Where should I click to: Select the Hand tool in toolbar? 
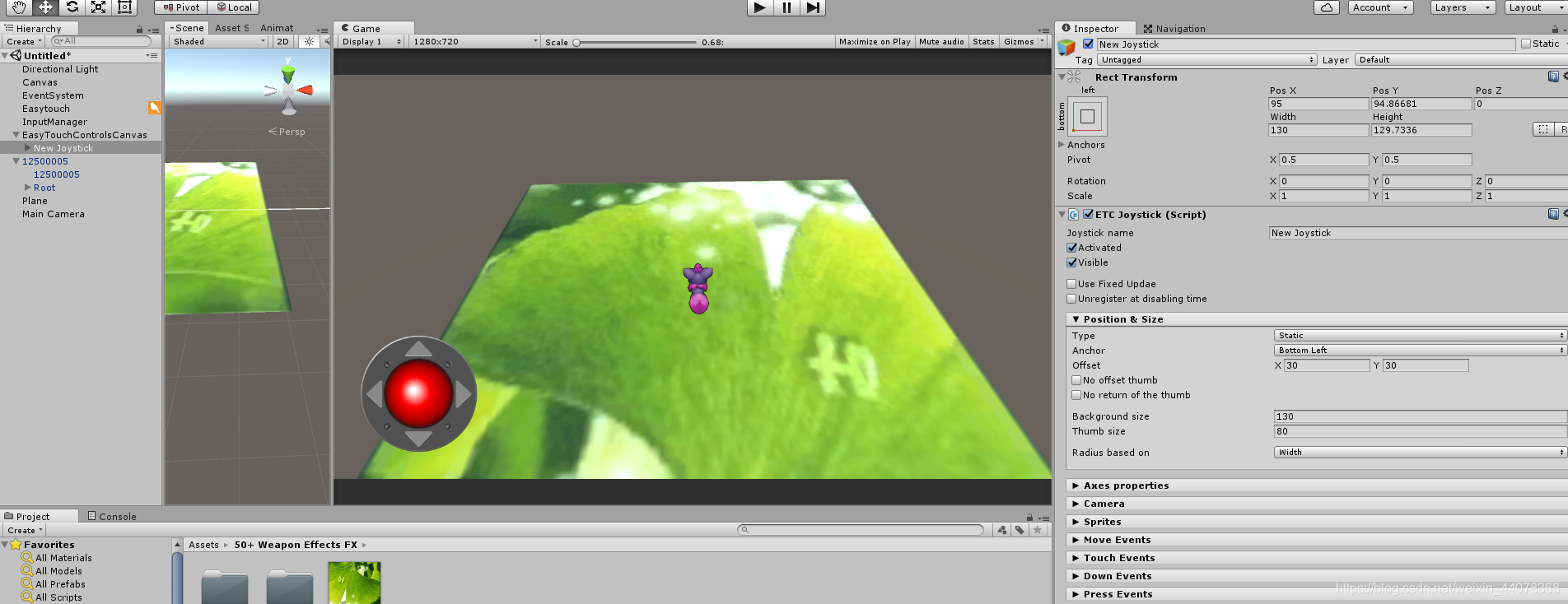tap(18, 7)
